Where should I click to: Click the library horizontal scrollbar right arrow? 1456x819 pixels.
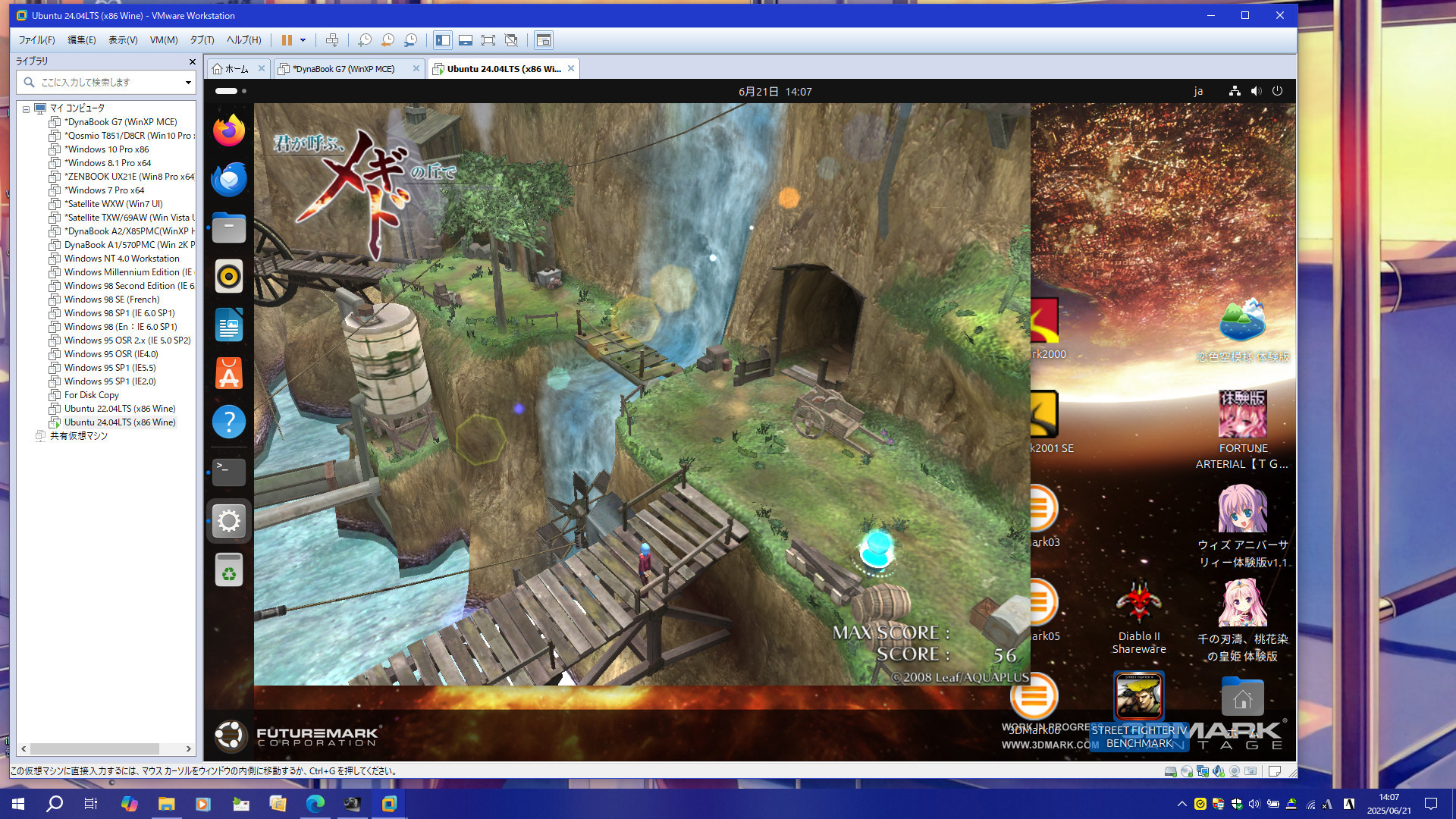tap(188, 748)
